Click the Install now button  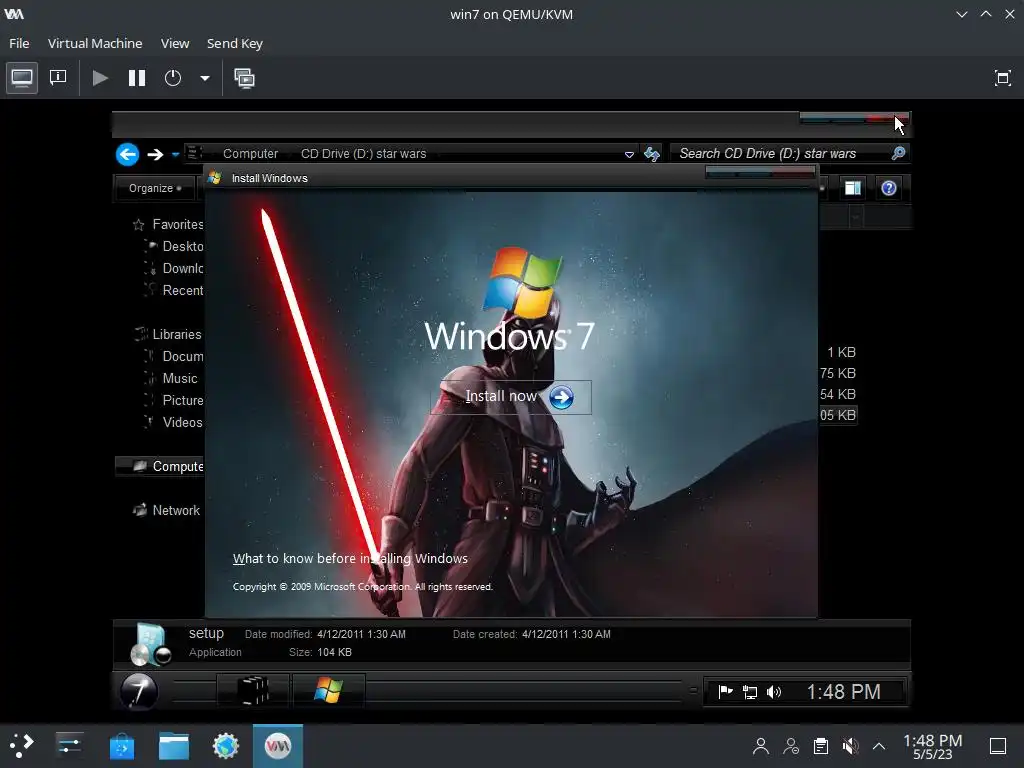click(511, 397)
